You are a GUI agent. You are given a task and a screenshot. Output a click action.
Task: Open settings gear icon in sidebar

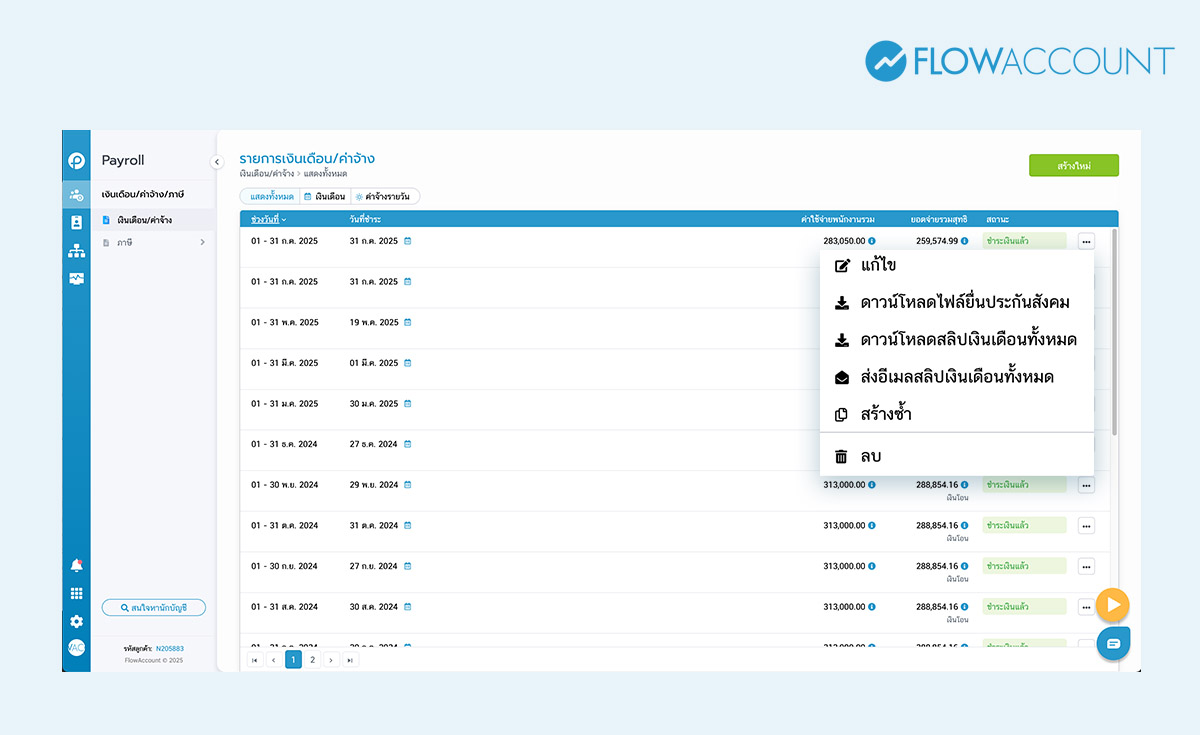76,621
